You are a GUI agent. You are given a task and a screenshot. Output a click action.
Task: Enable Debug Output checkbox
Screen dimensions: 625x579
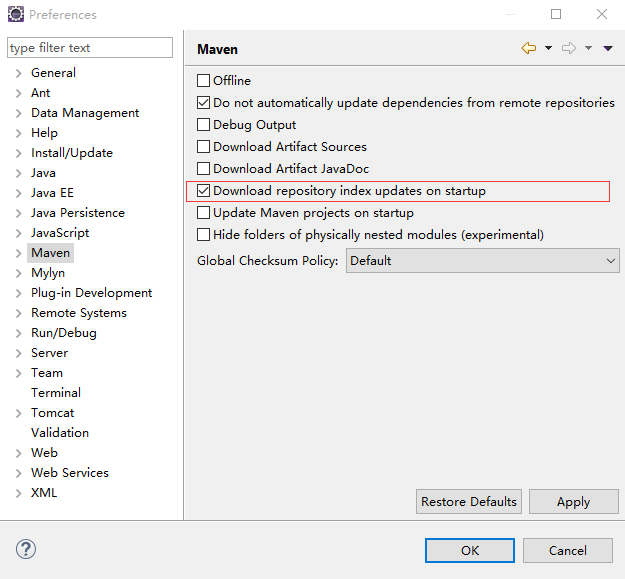203,124
